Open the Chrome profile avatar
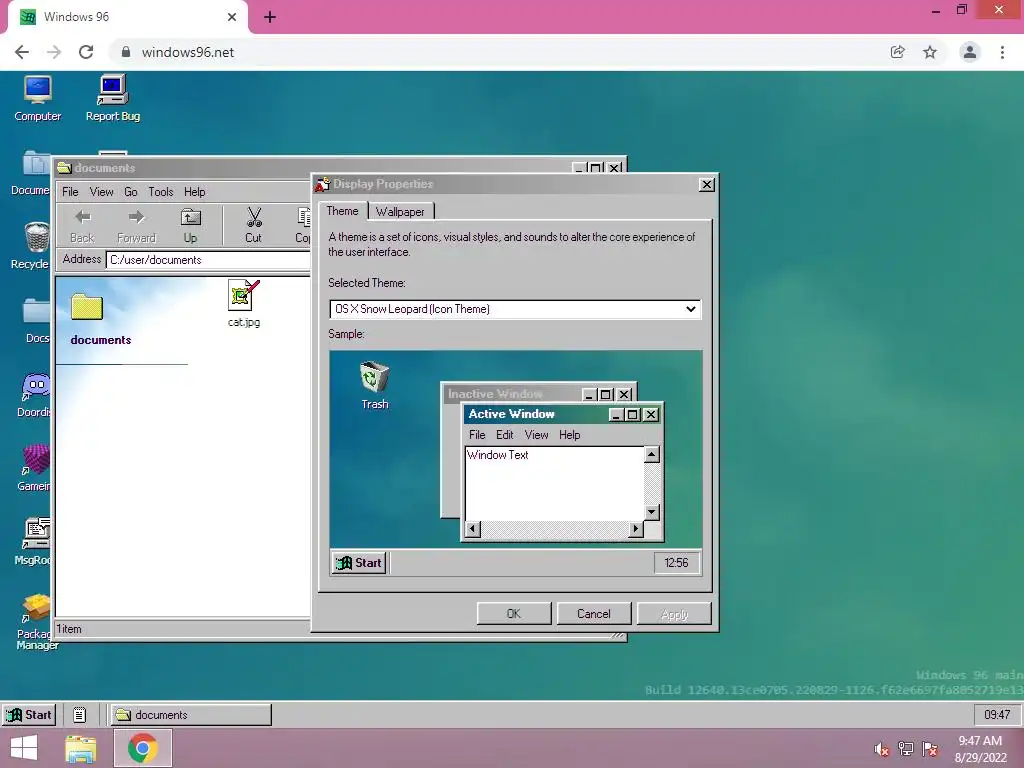 click(970, 52)
